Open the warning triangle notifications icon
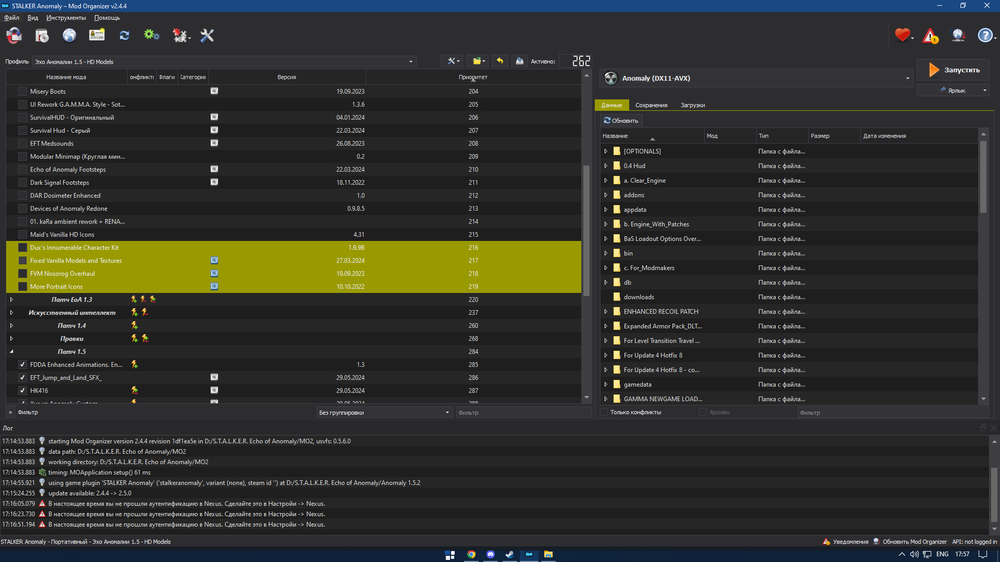The height and width of the screenshot is (562, 1000). [930, 36]
